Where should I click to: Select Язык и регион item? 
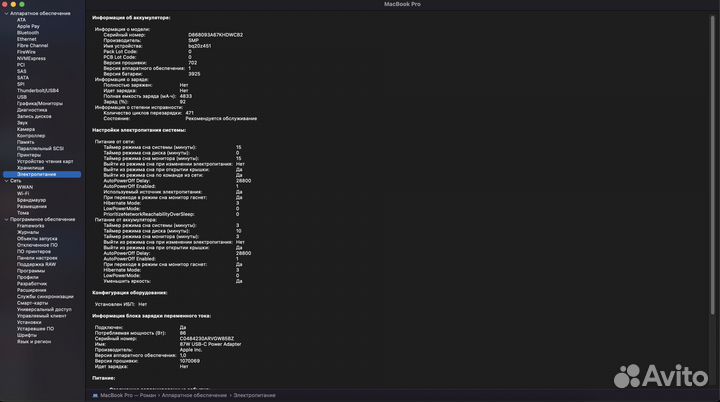tap(34, 342)
